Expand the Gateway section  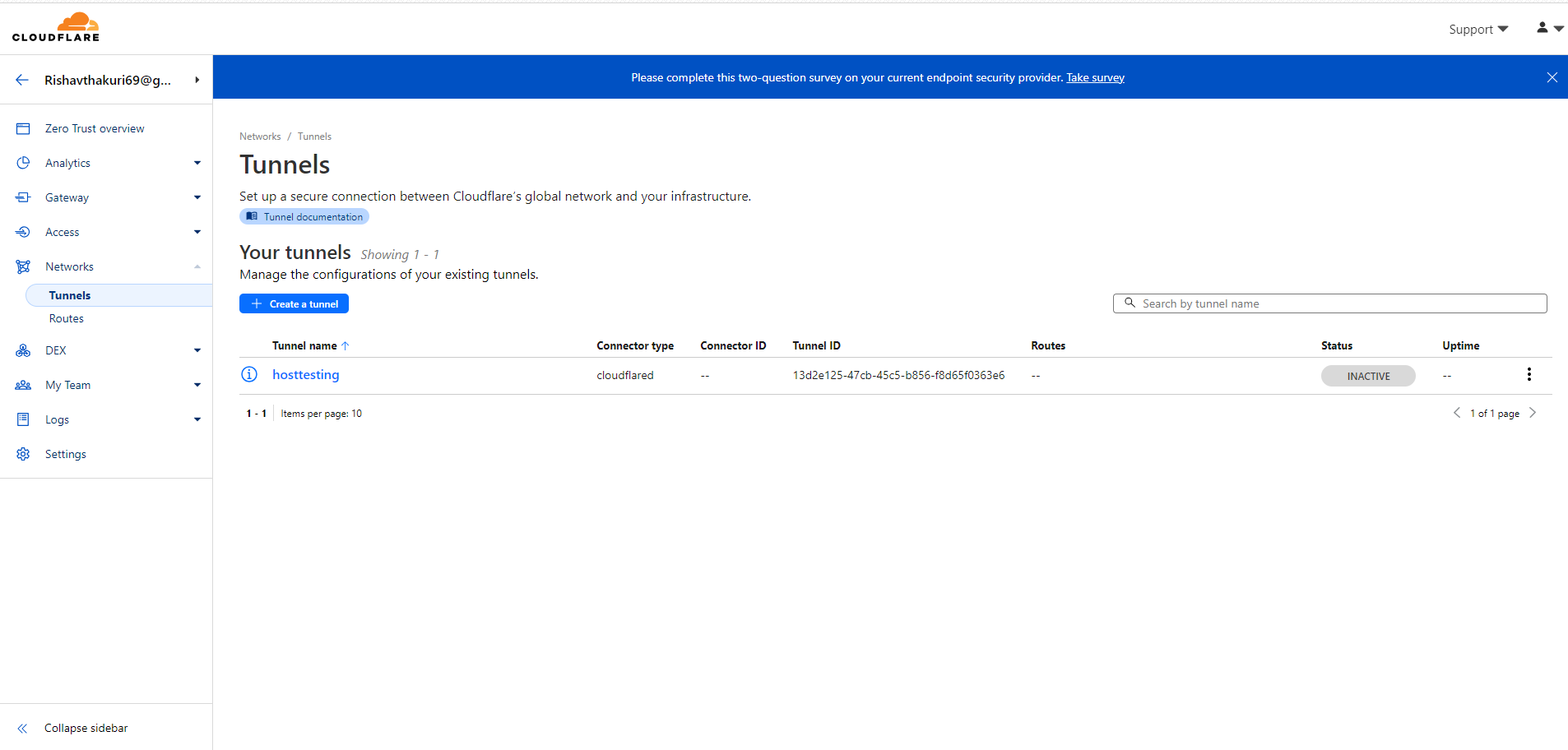(197, 197)
